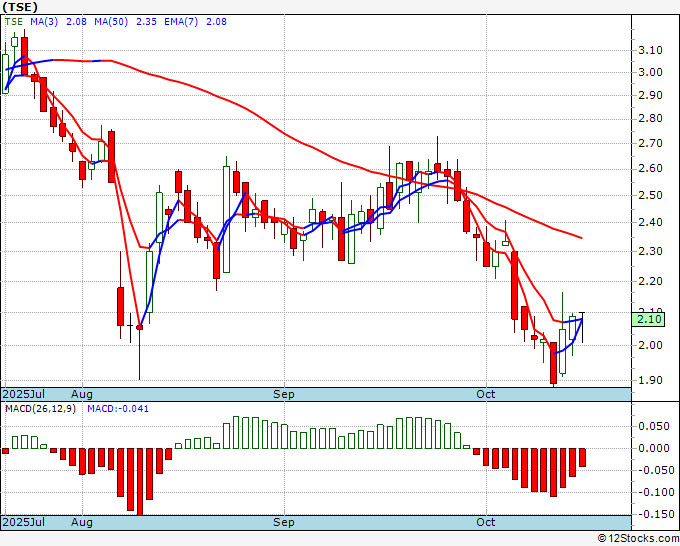The height and width of the screenshot is (546, 680).
Task: Click the 0.000 MACD axis label
Action: pyautogui.click(x=654, y=448)
